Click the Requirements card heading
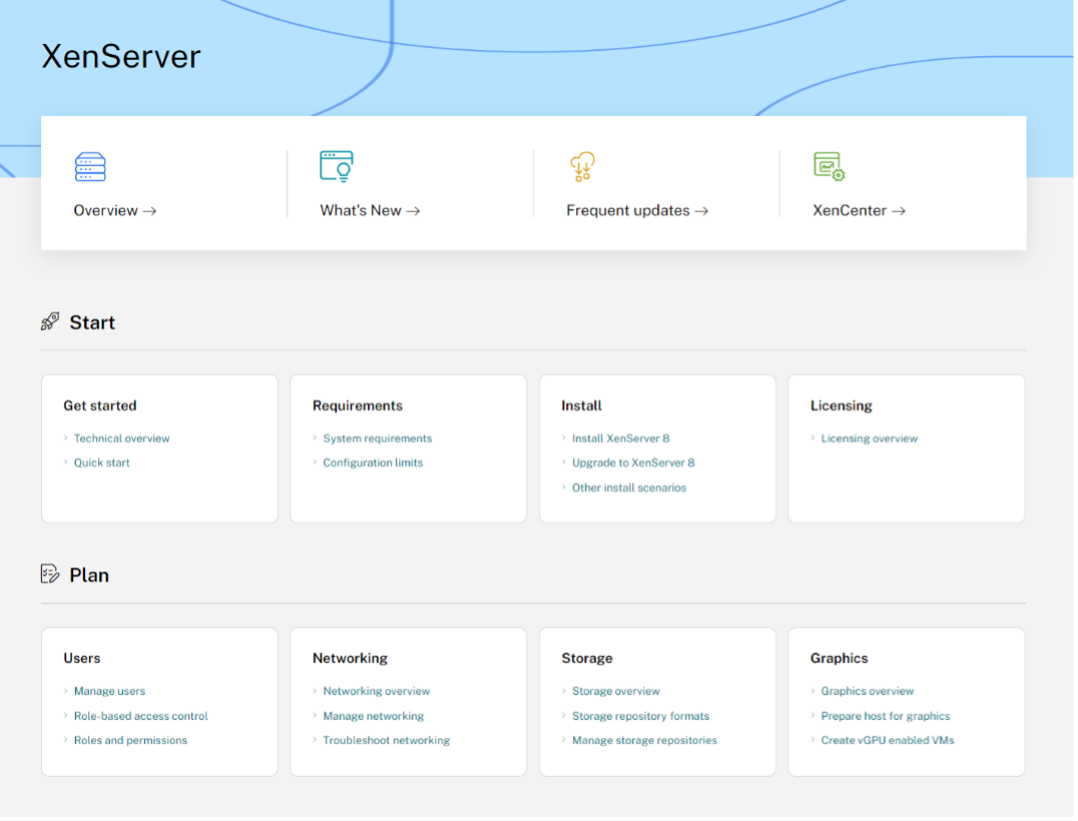The image size is (1078, 821). coord(358,406)
